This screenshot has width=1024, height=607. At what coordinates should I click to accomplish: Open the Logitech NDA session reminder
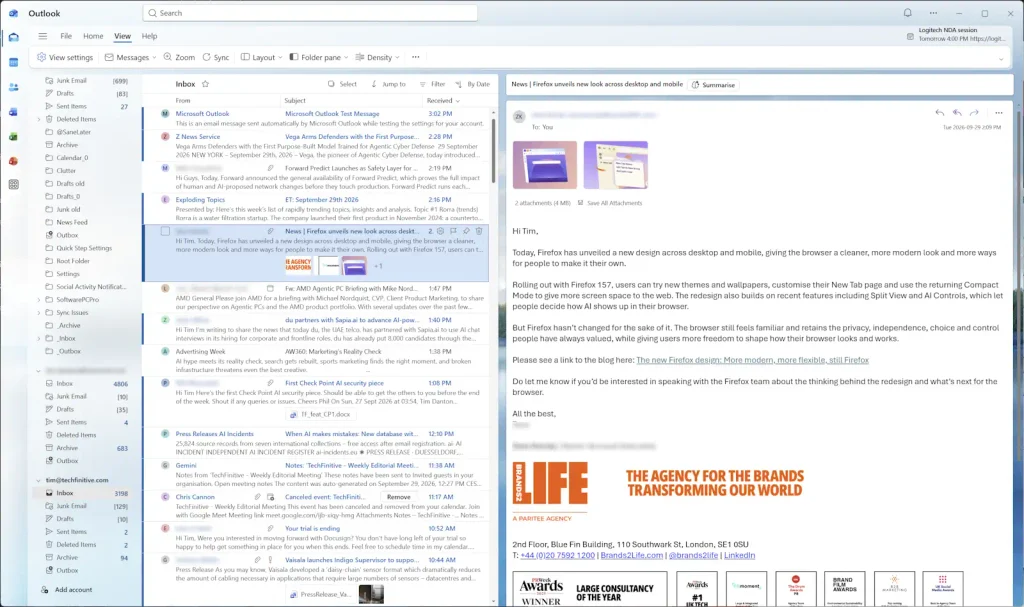coord(957,35)
